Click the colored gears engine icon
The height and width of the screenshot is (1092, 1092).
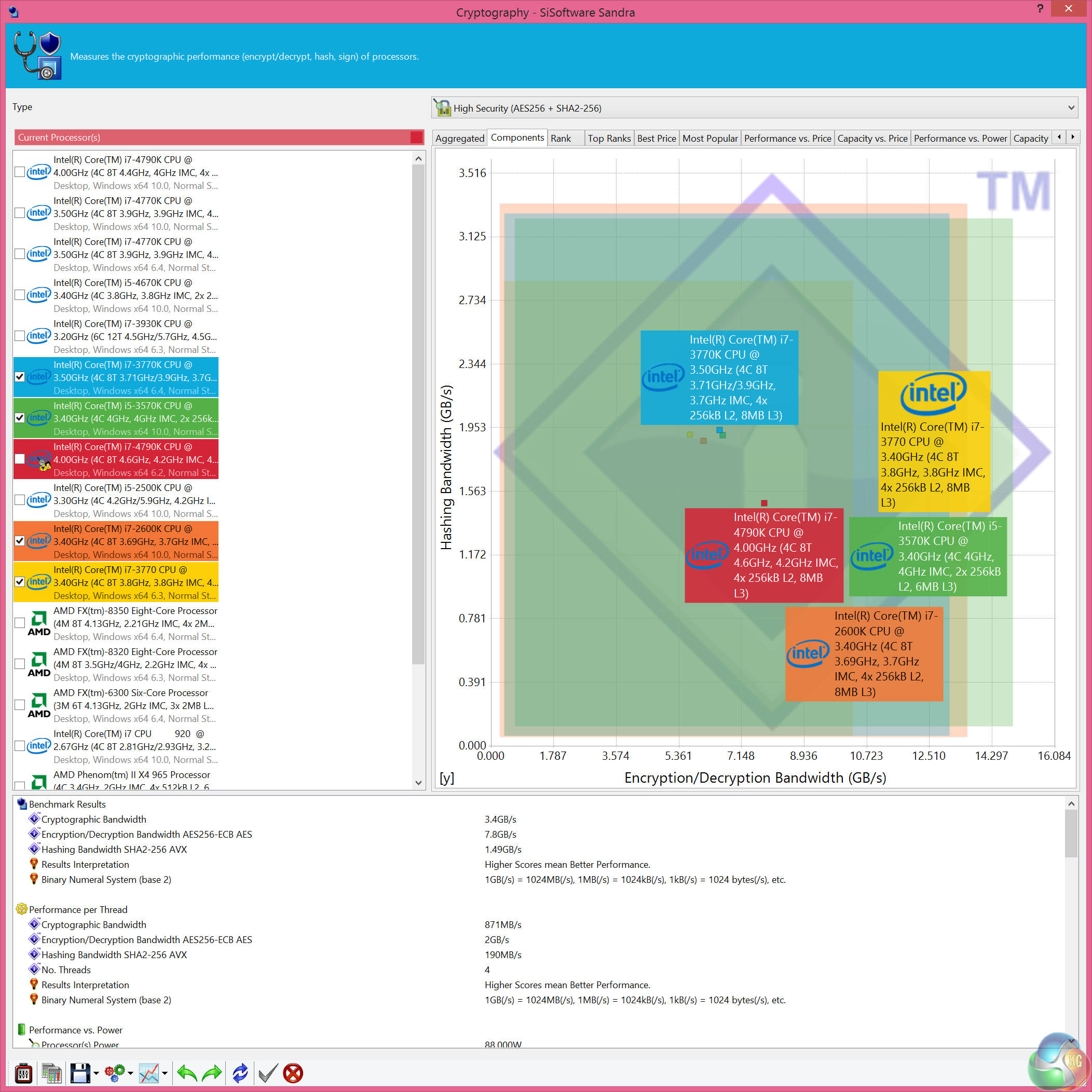pyautogui.click(x=115, y=1073)
